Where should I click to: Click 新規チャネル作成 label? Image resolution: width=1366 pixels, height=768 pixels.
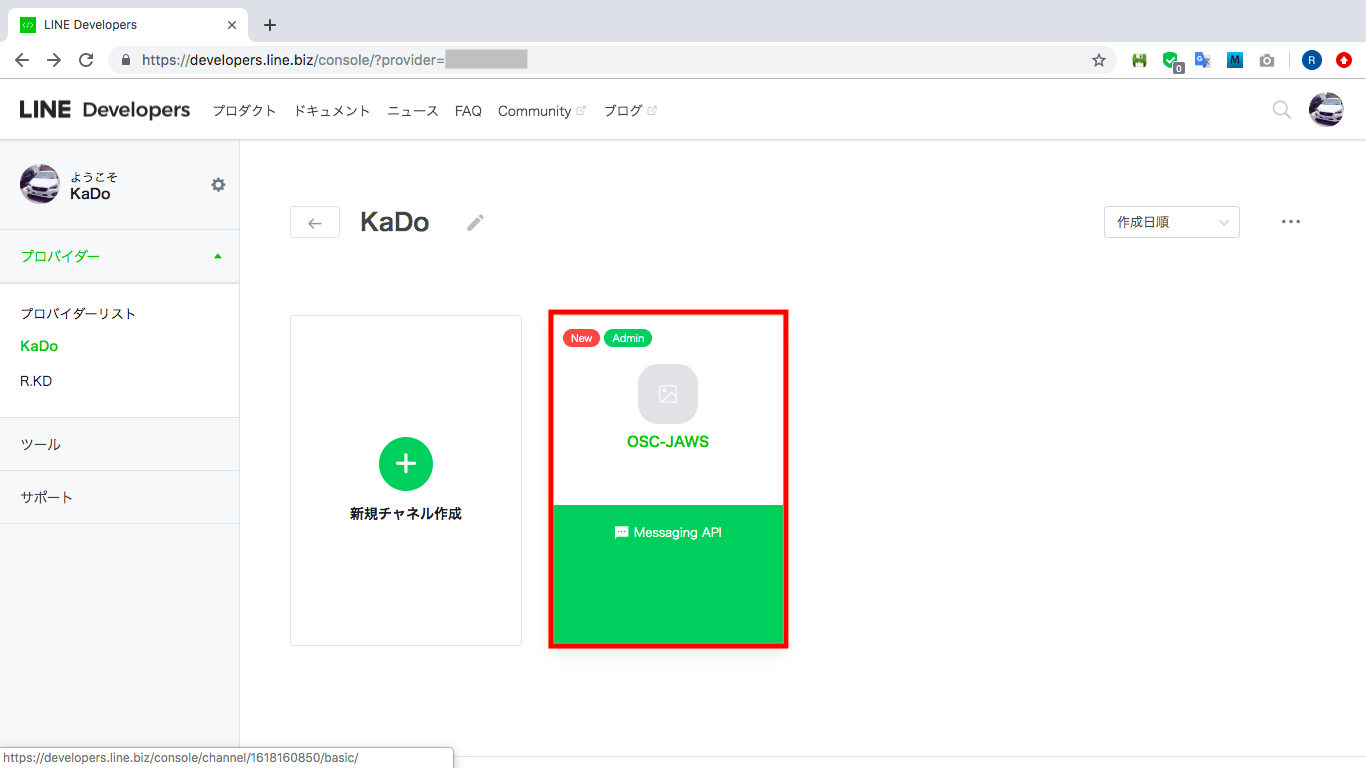point(406,514)
